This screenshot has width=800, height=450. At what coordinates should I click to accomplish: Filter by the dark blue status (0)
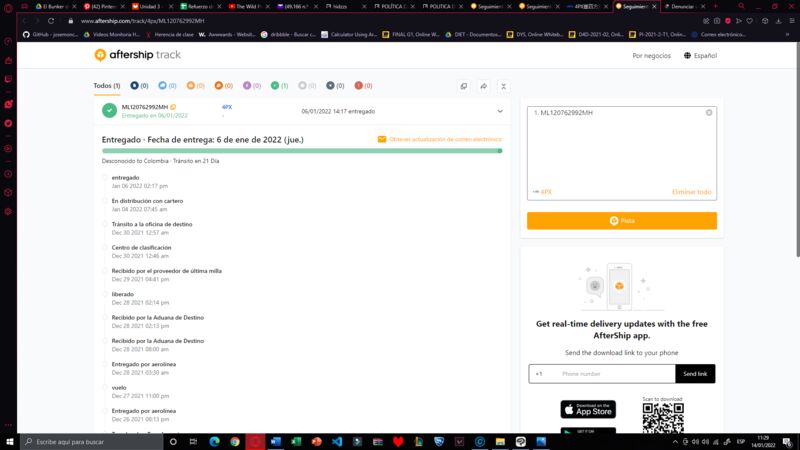coord(139,86)
